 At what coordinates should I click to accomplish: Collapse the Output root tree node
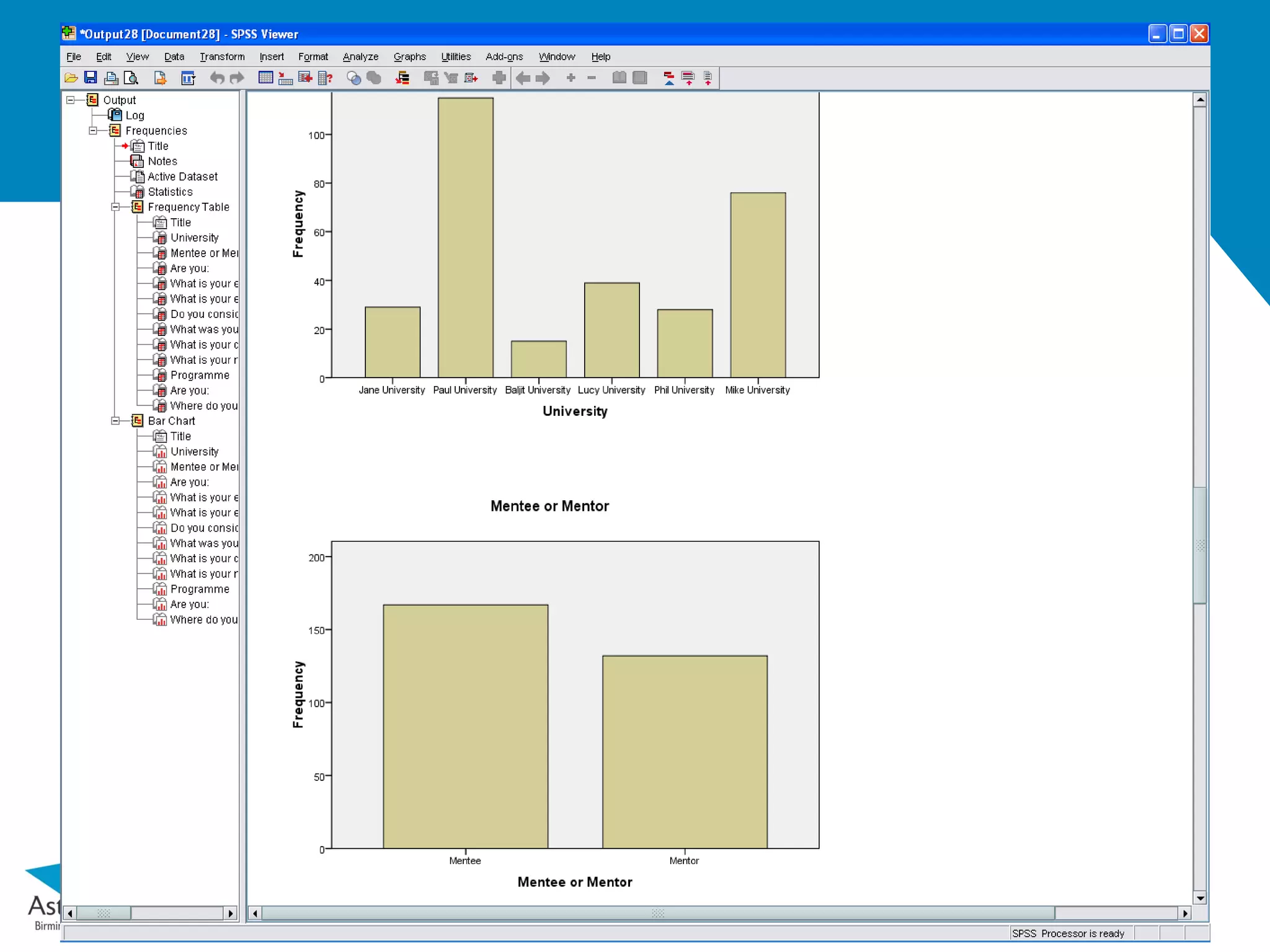click(71, 100)
